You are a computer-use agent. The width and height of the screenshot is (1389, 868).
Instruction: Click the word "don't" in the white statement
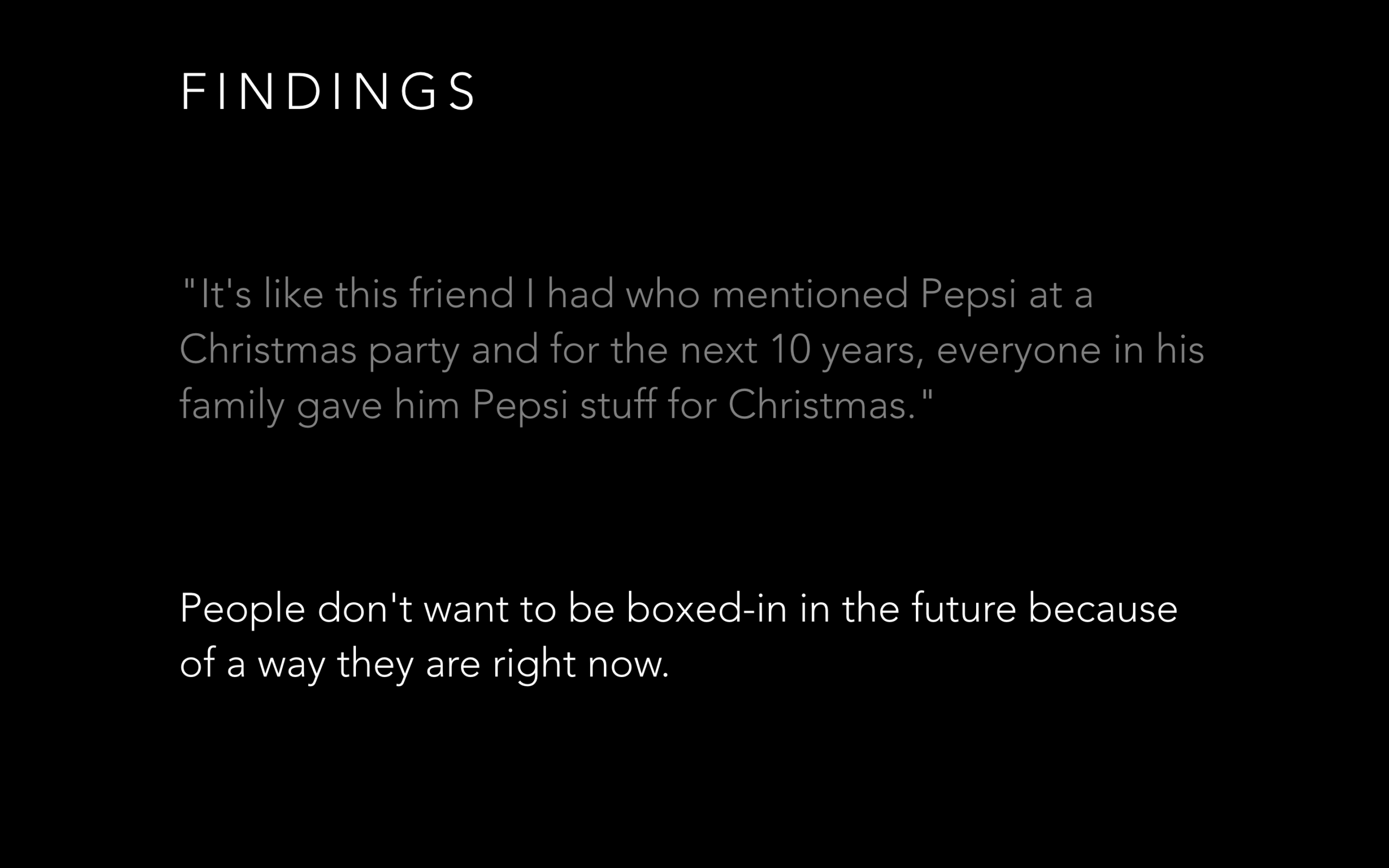pos(365,608)
